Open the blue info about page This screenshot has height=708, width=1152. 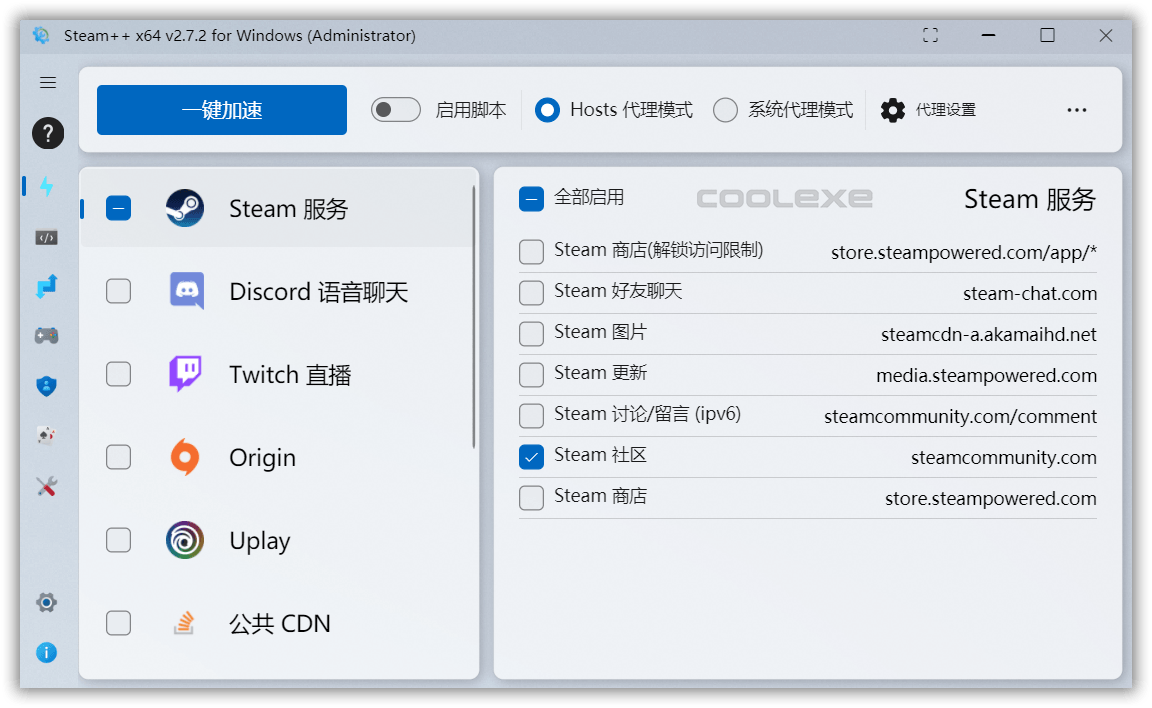pyautogui.click(x=46, y=653)
